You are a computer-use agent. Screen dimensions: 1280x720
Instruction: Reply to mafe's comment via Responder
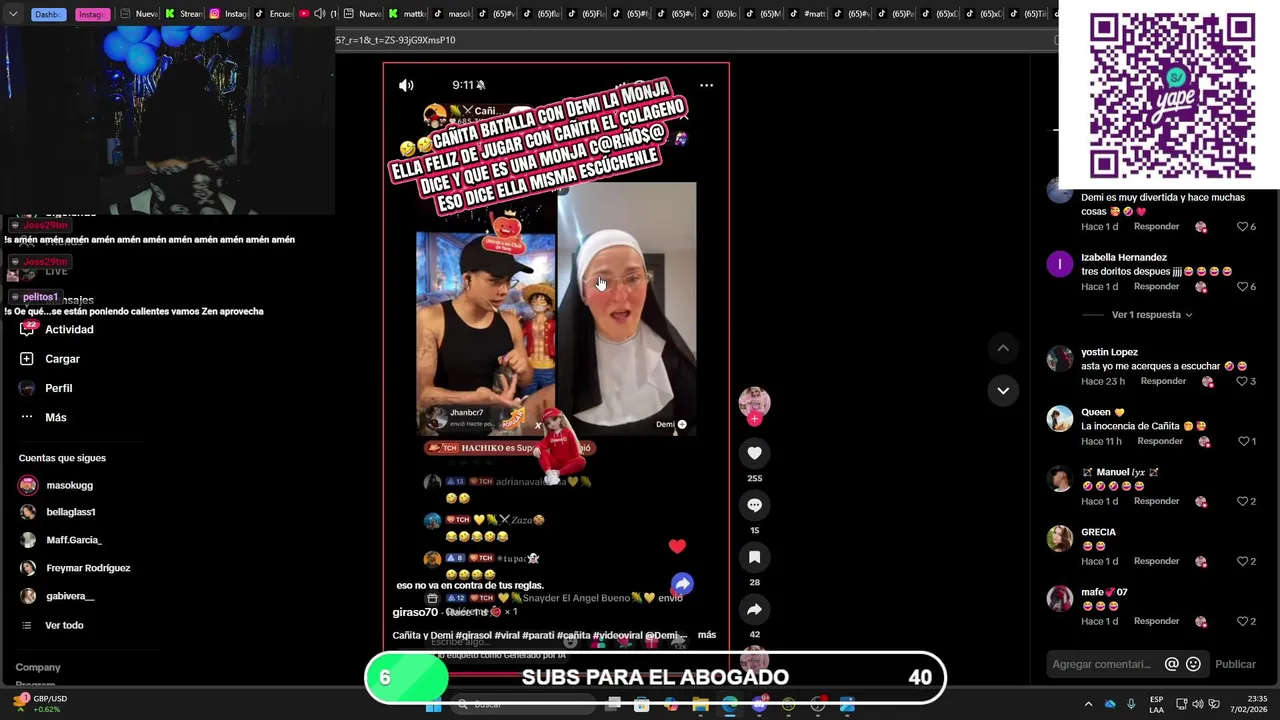(x=1157, y=621)
